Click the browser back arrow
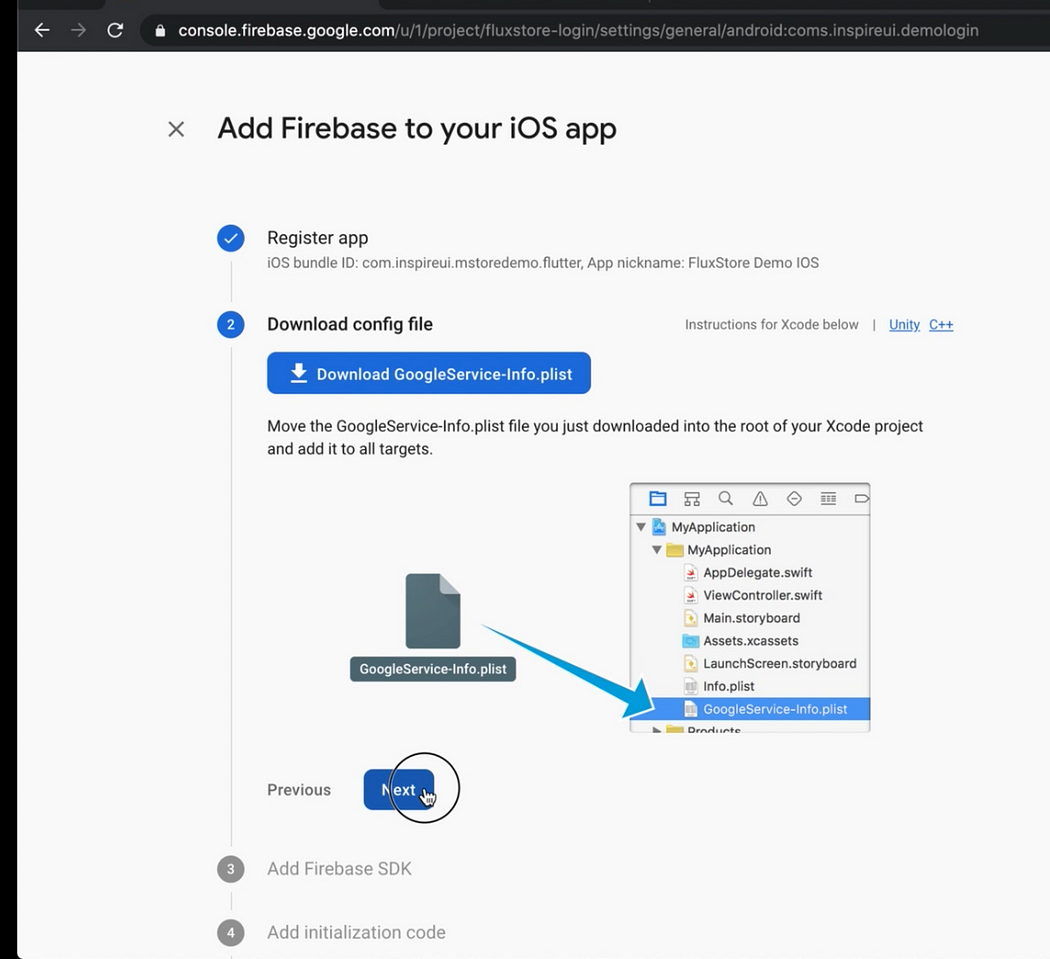The width and height of the screenshot is (1050, 959). [42, 30]
